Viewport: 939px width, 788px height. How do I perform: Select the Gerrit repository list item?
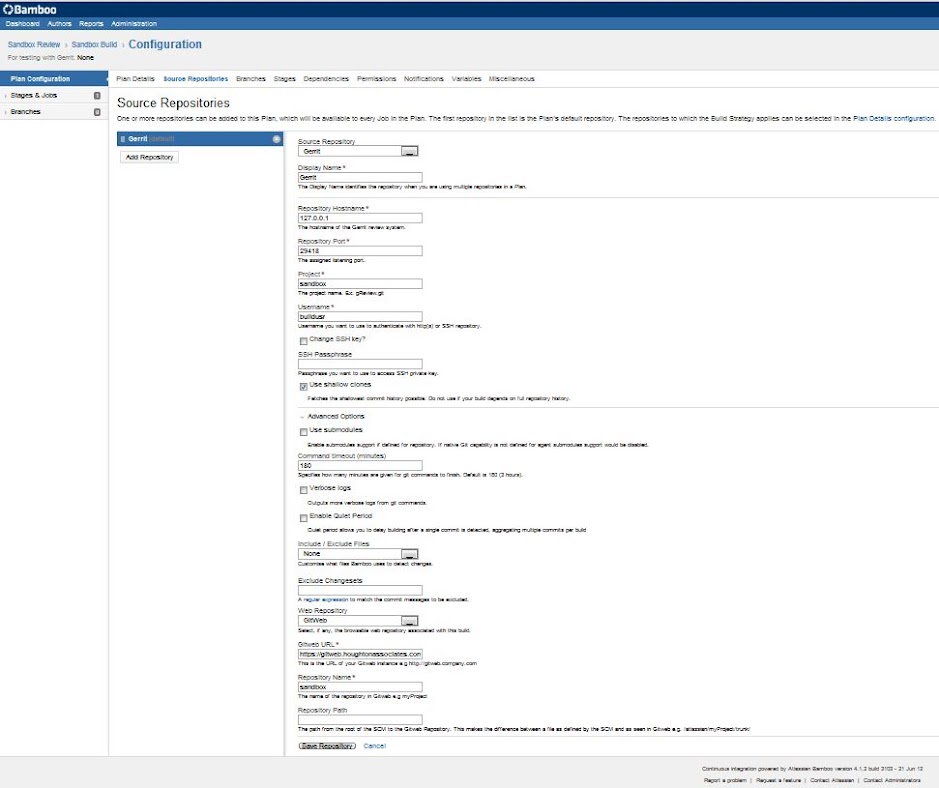200,139
